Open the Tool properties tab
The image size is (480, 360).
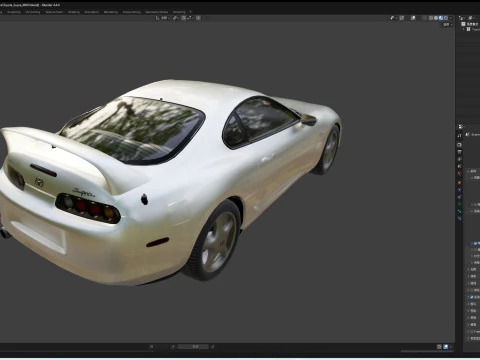point(459,135)
